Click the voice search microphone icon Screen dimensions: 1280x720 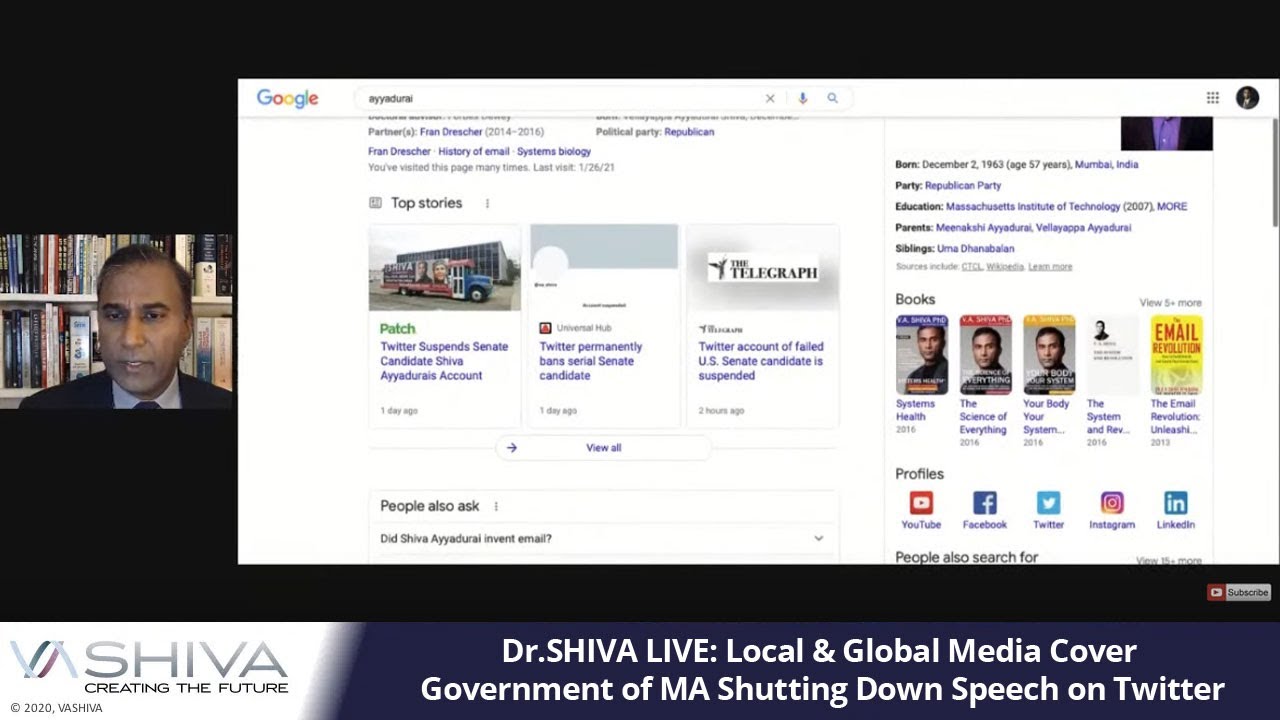[802, 98]
